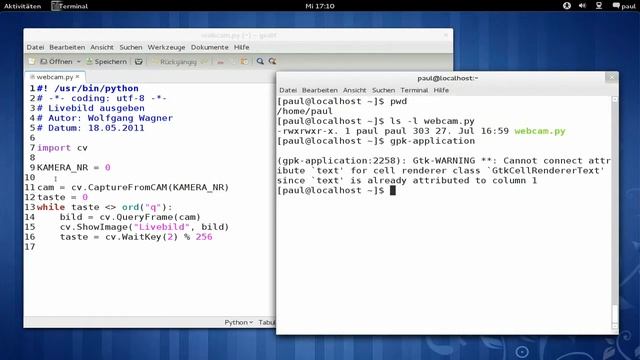Open terminal Ansicht menu

coord(354,90)
